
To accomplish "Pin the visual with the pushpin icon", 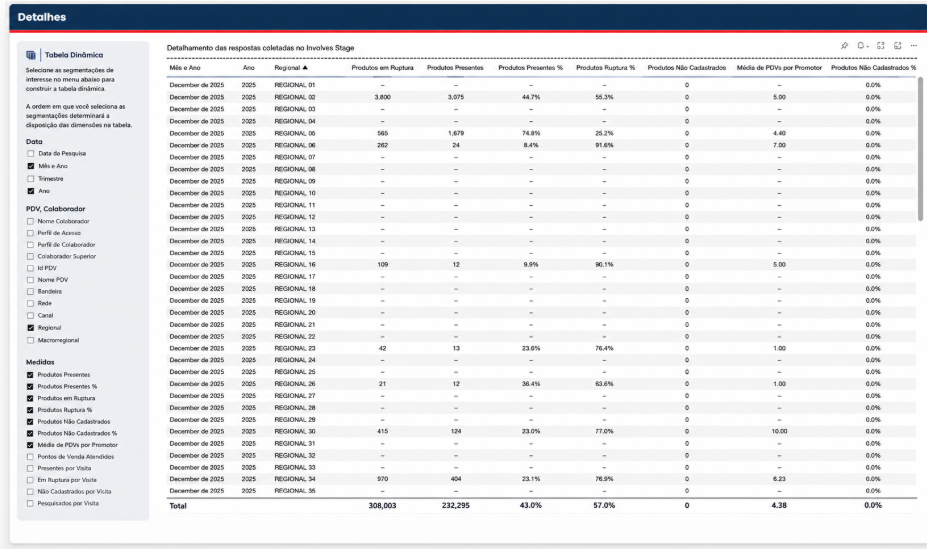I will click(x=844, y=46).
